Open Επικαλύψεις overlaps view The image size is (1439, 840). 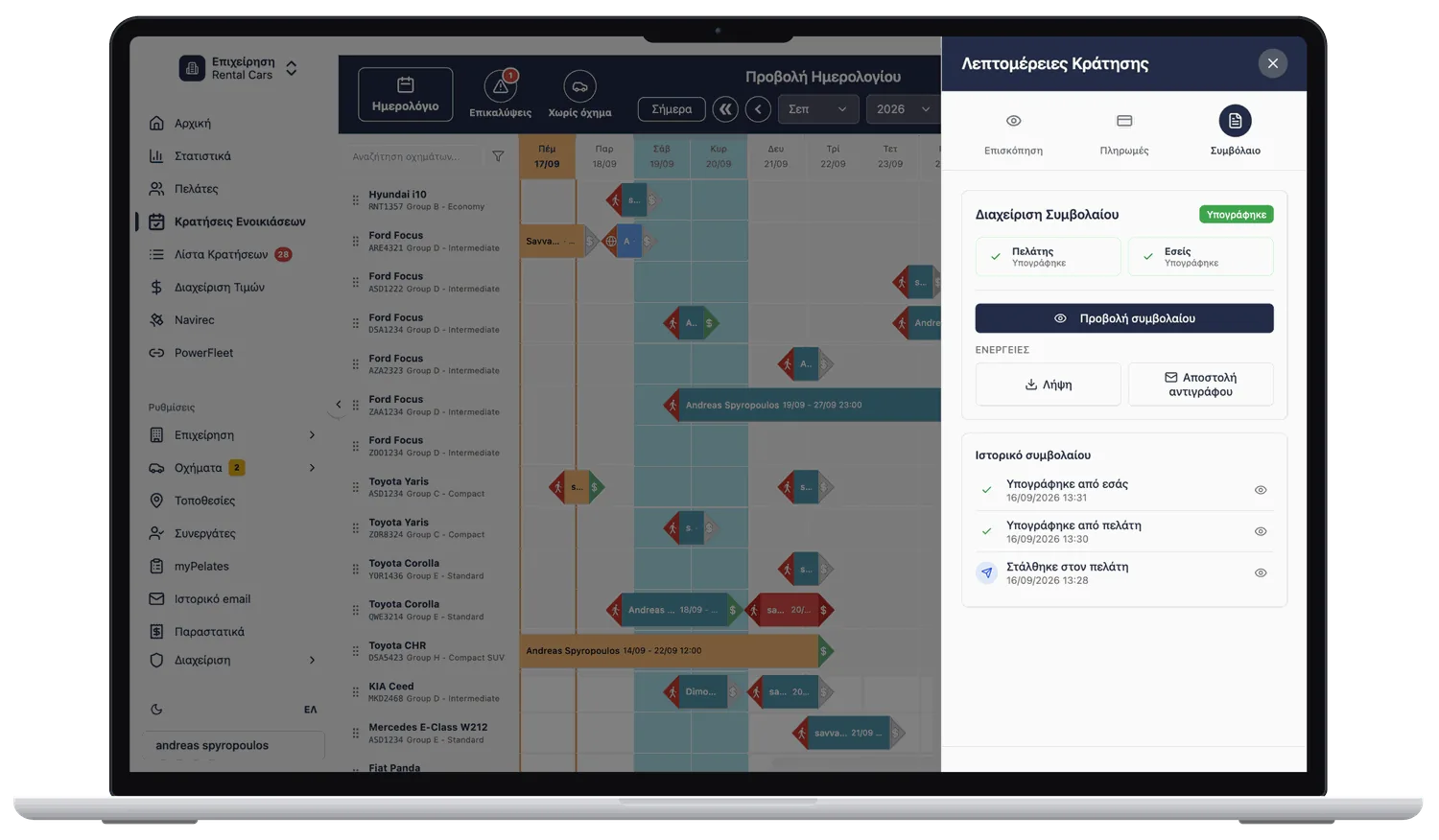[500, 94]
